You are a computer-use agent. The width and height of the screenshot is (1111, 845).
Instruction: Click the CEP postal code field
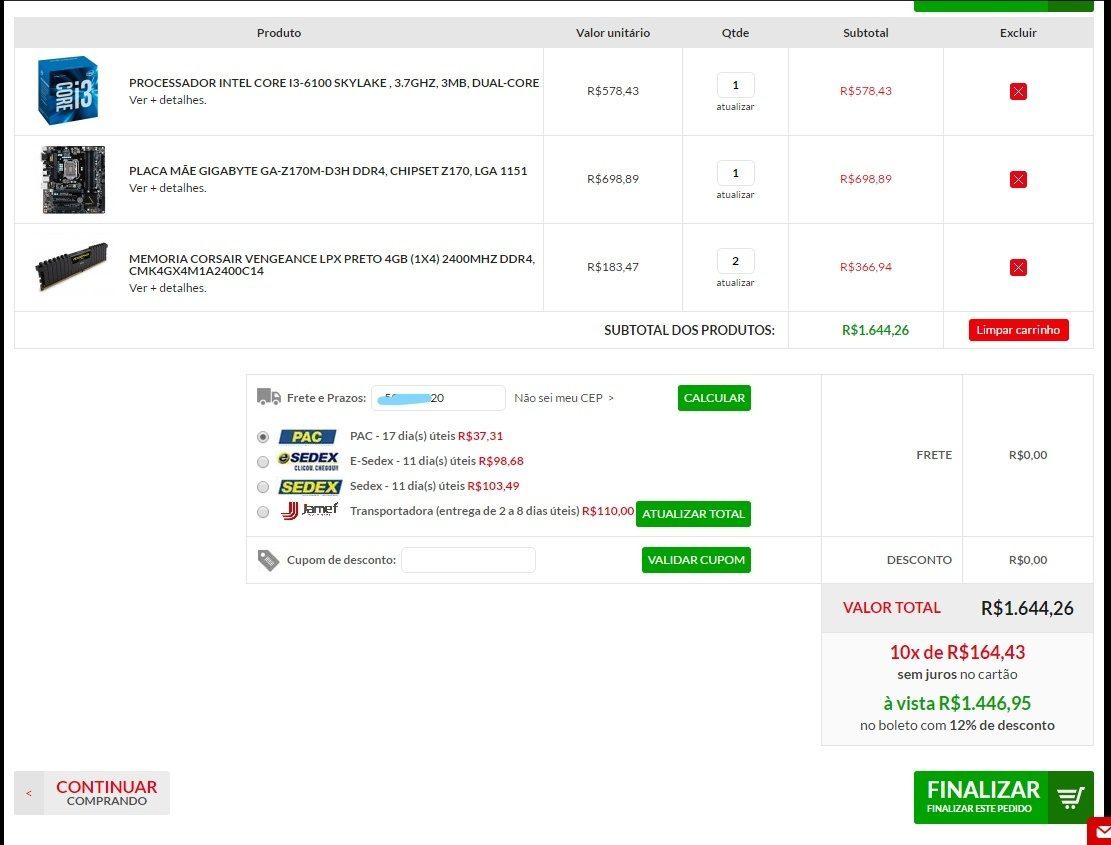(x=439, y=398)
